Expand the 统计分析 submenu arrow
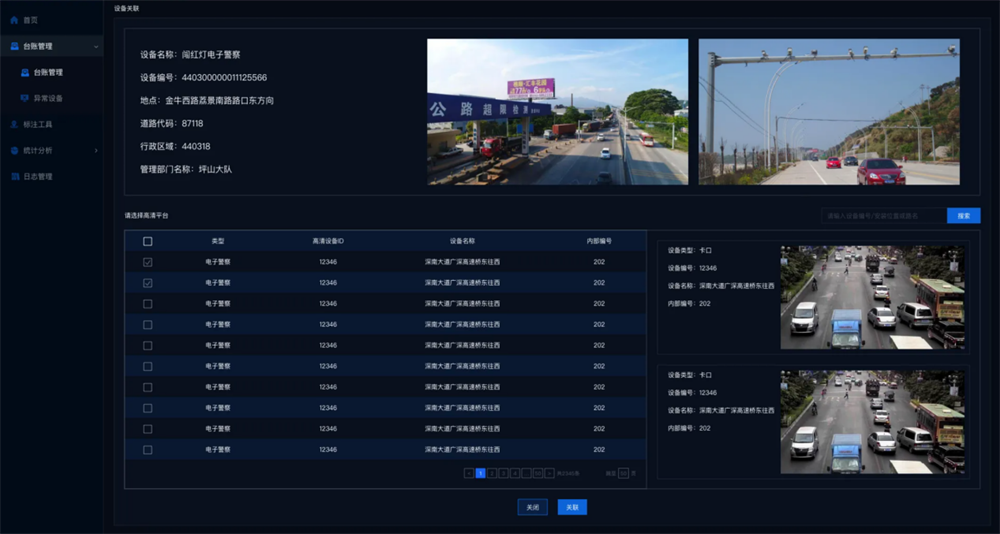Screen dimensions: 1000x534 pos(96,150)
